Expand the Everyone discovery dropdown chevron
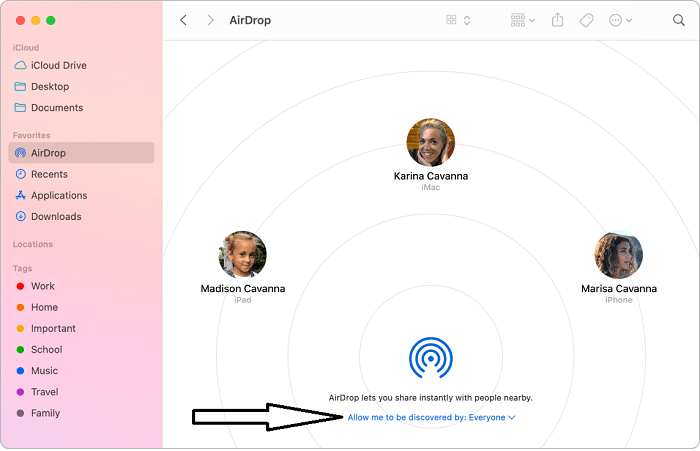 coord(512,418)
